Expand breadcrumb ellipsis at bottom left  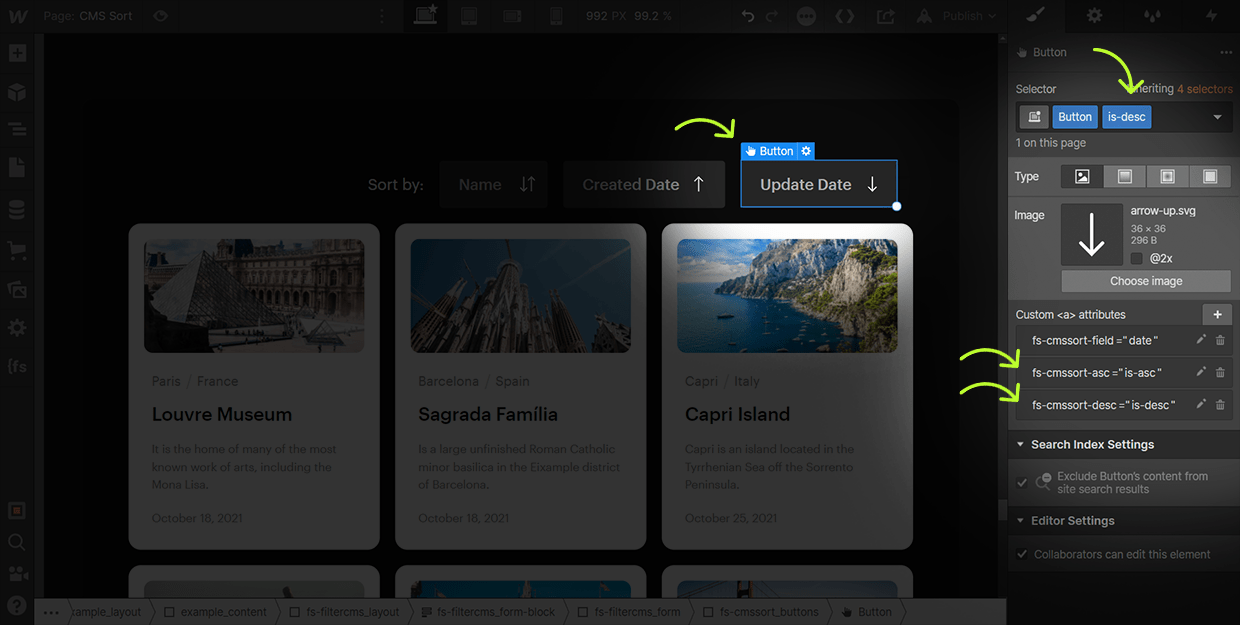pyautogui.click(x=51, y=612)
